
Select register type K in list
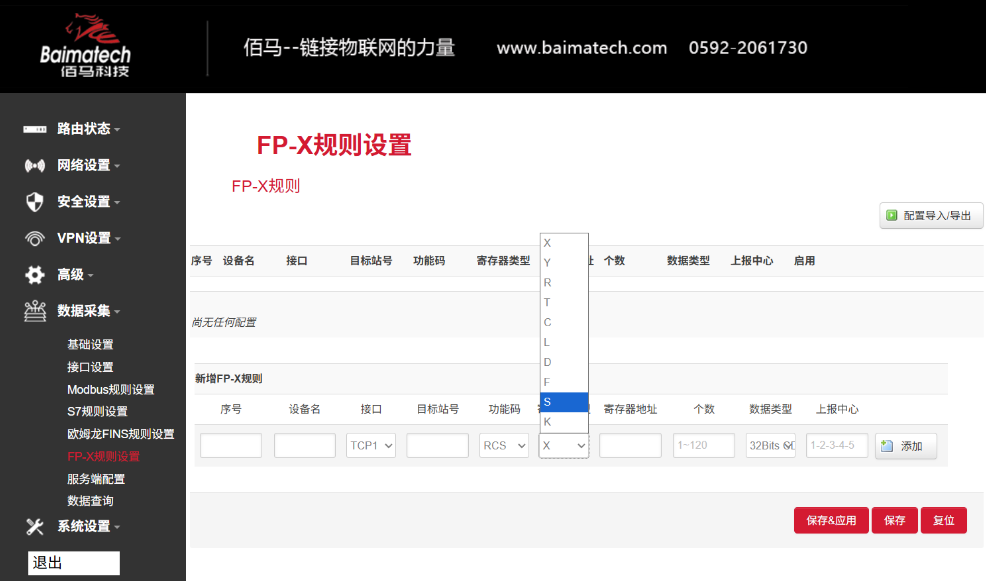pos(564,422)
